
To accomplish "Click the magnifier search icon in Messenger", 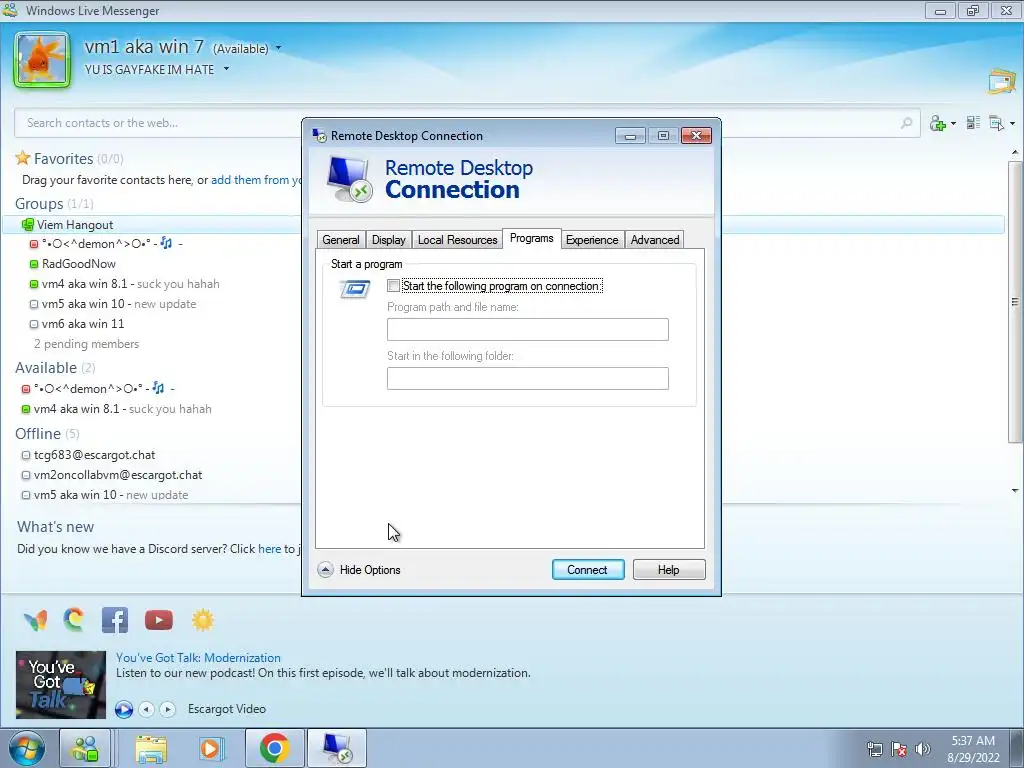I will point(906,123).
